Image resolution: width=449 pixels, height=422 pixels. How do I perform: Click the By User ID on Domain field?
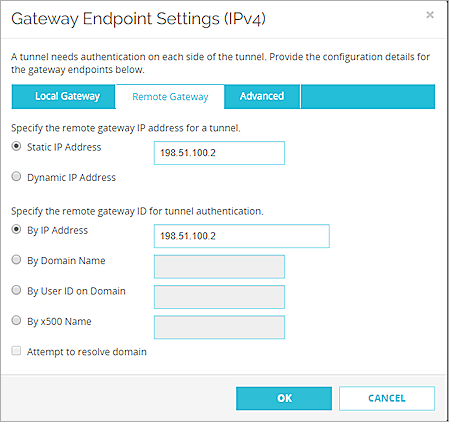(x=219, y=297)
